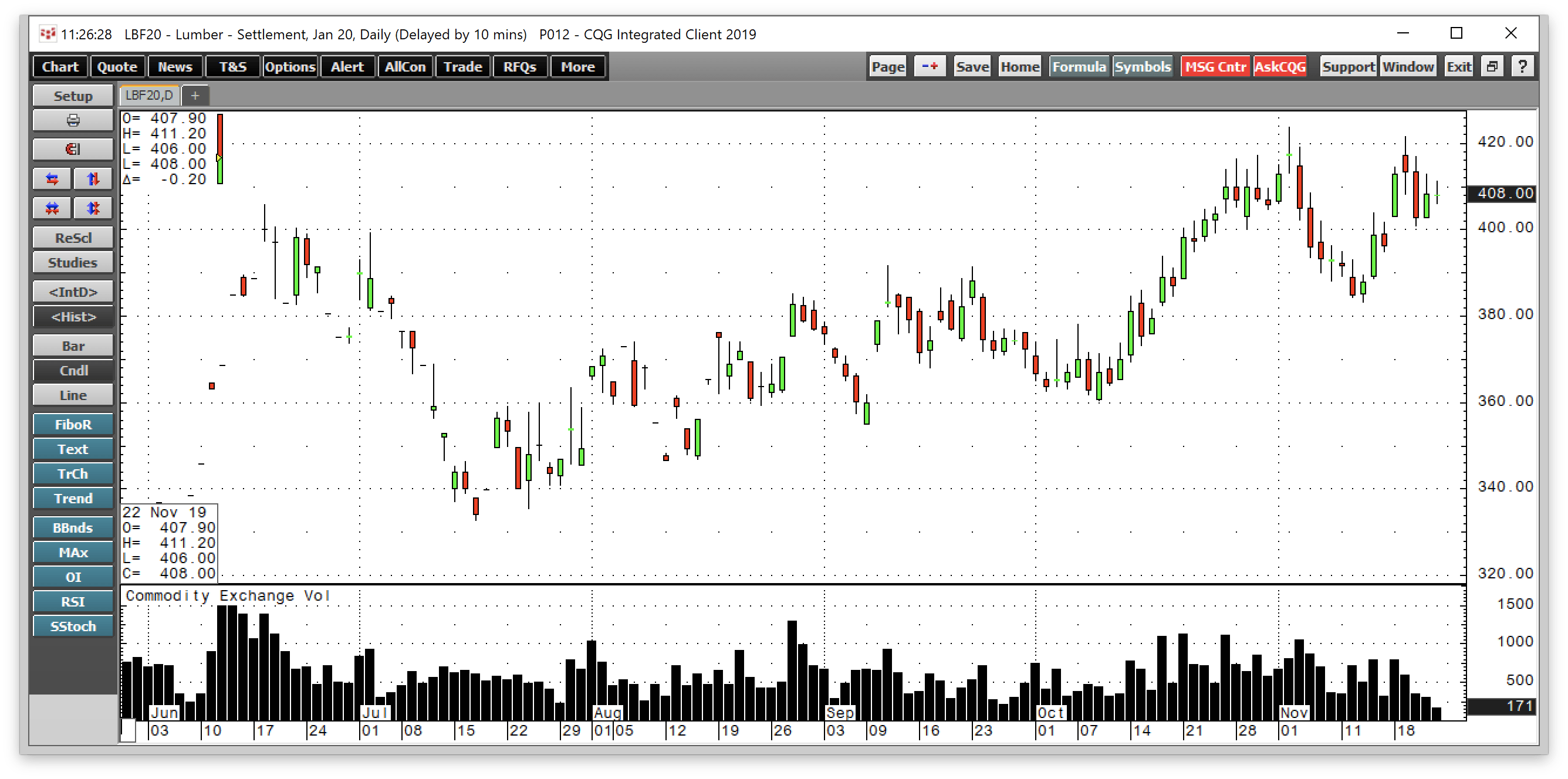Click the CI cursor magnet icon

point(72,148)
